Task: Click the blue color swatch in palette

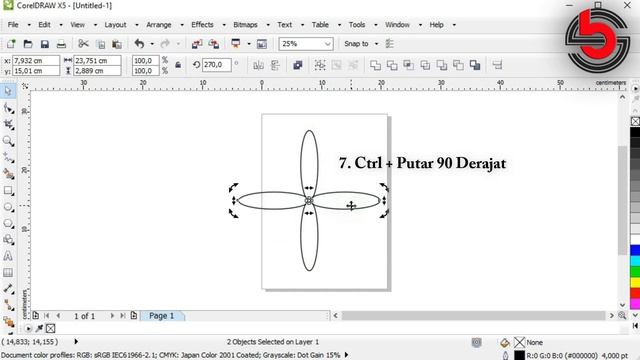Action: 635,251
